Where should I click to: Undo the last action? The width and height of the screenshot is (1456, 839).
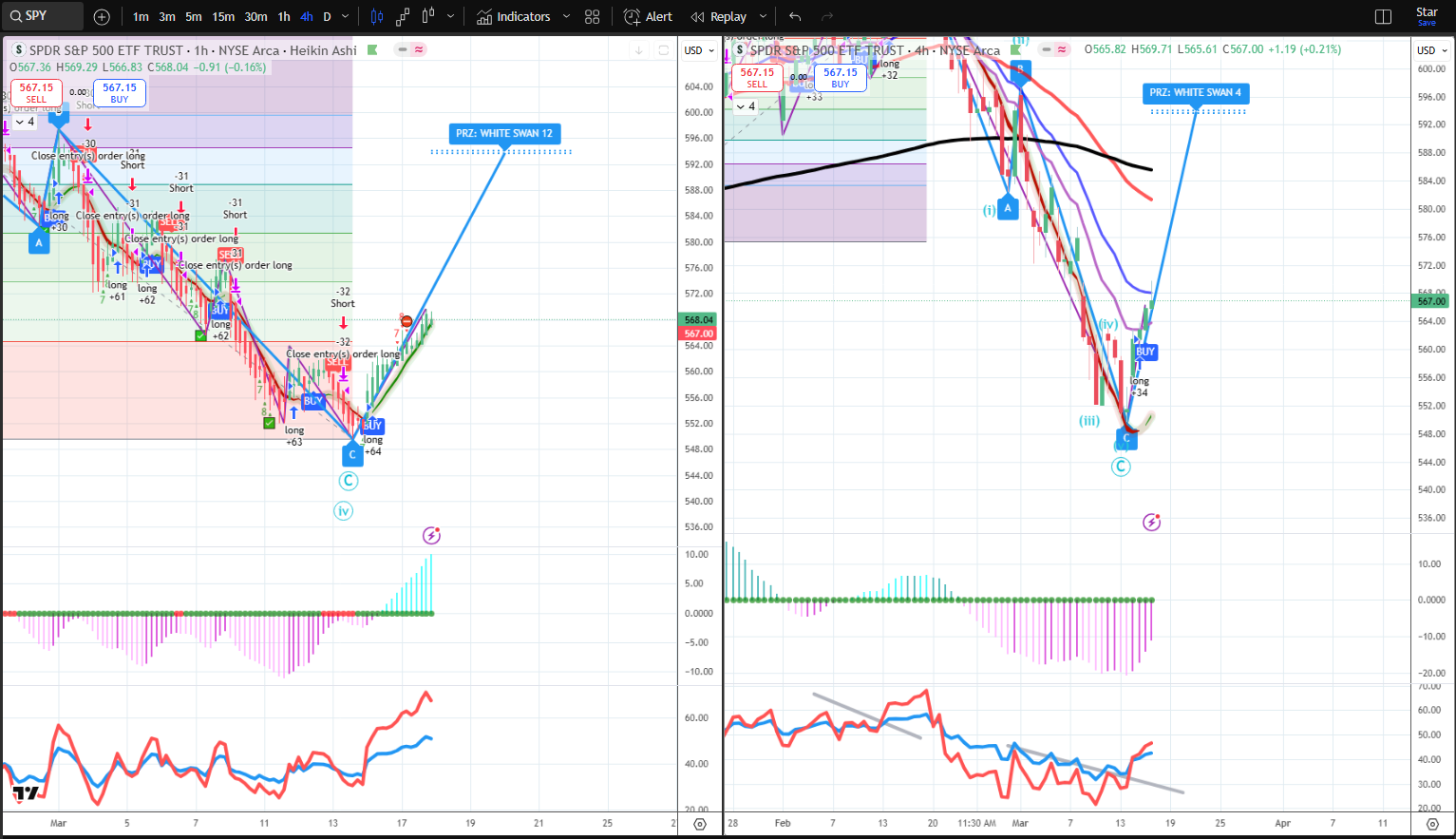tap(795, 16)
